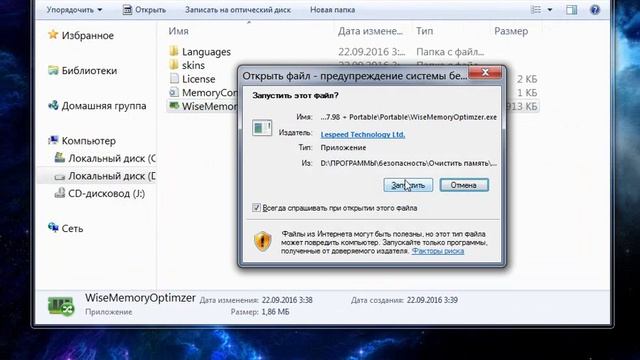
Task: Select Библиотеки in the navigation pane
Action: point(89,71)
